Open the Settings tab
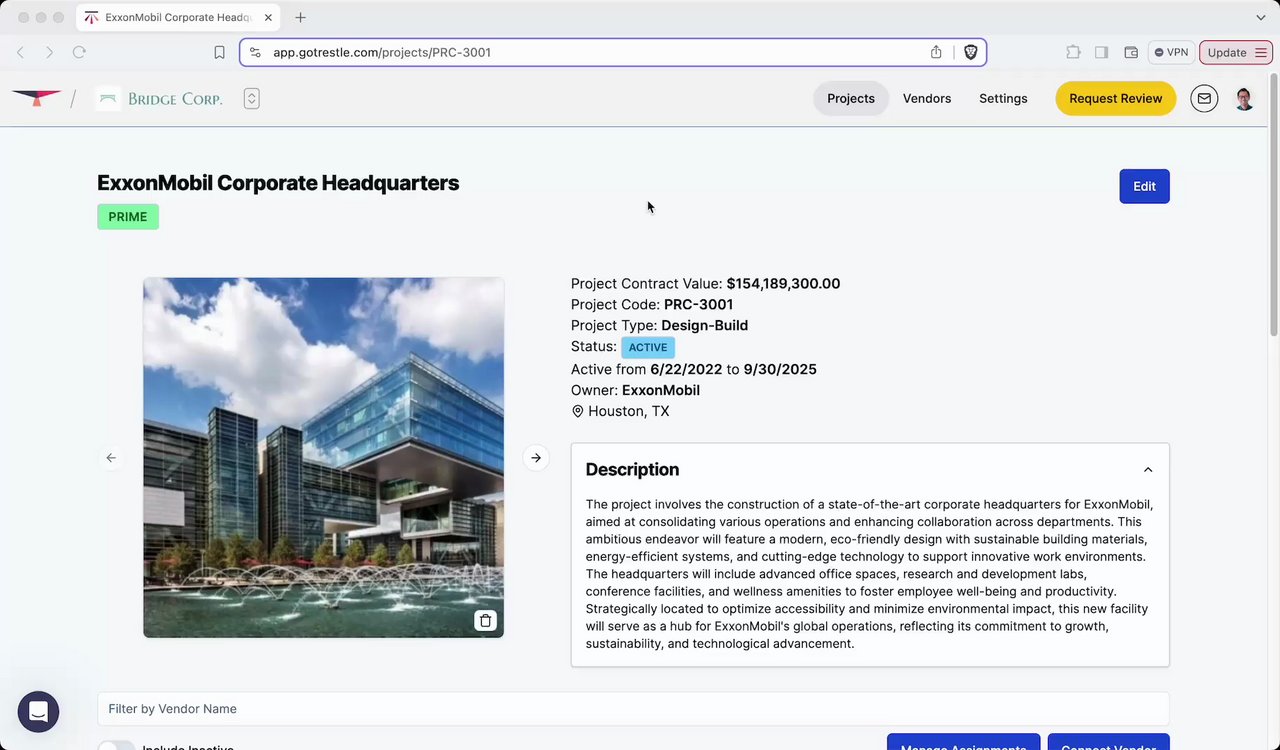Viewport: 1280px width, 750px height. [x=1003, y=98]
